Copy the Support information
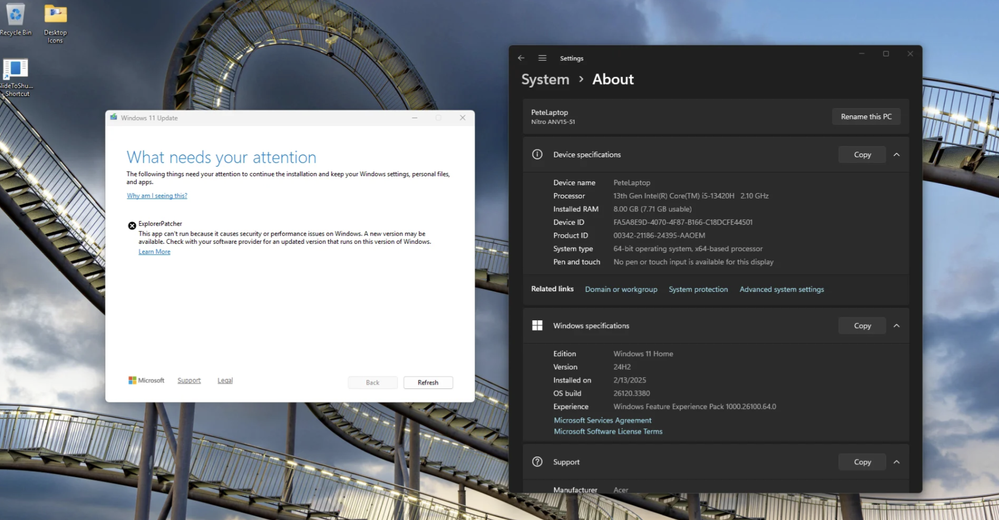Viewport: 999px width, 520px height. [862, 462]
